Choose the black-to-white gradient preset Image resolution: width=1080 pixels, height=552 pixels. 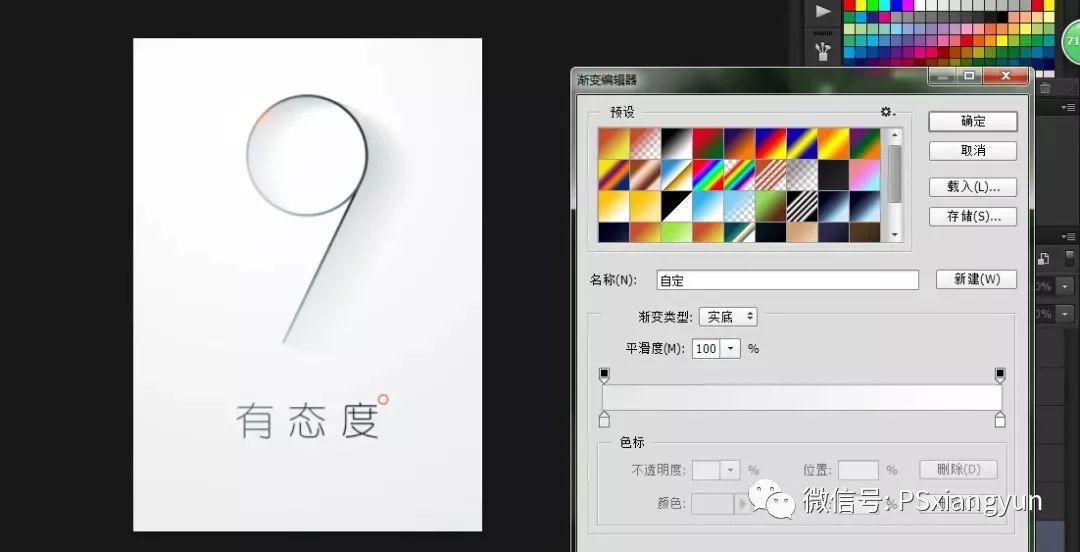pos(676,143)
